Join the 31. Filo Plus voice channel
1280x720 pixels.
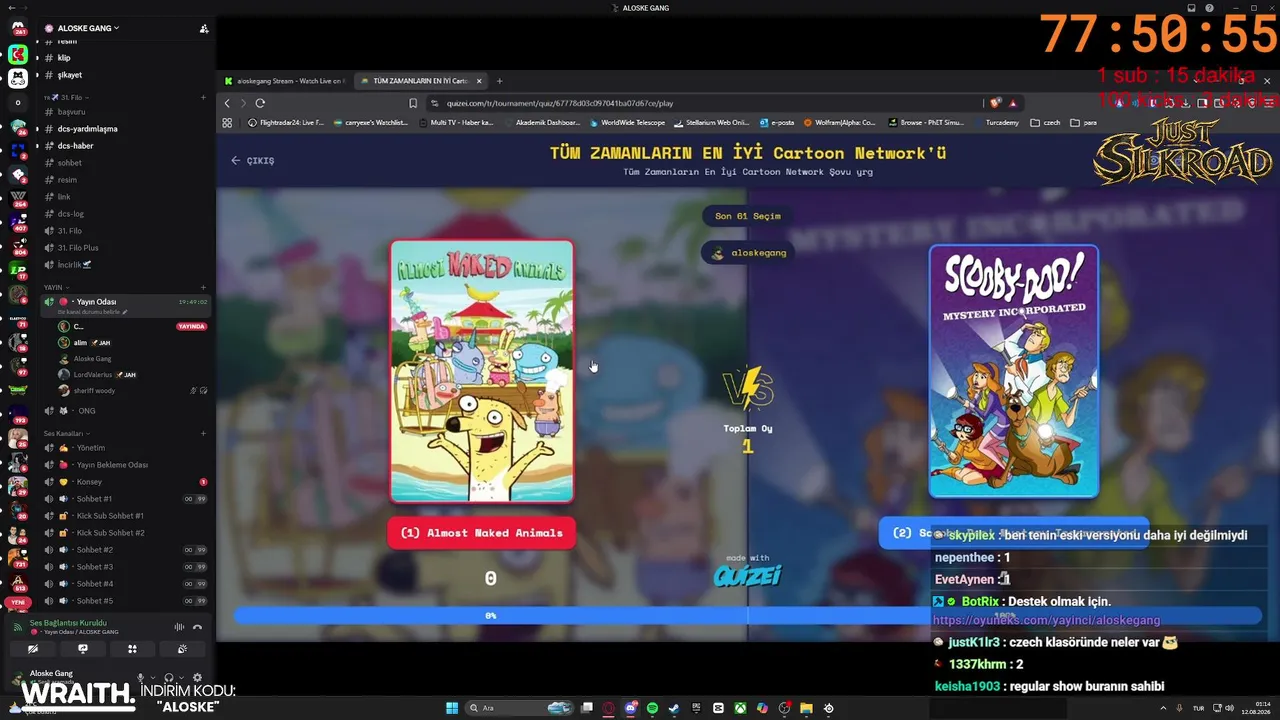click(x=125, y=248)
